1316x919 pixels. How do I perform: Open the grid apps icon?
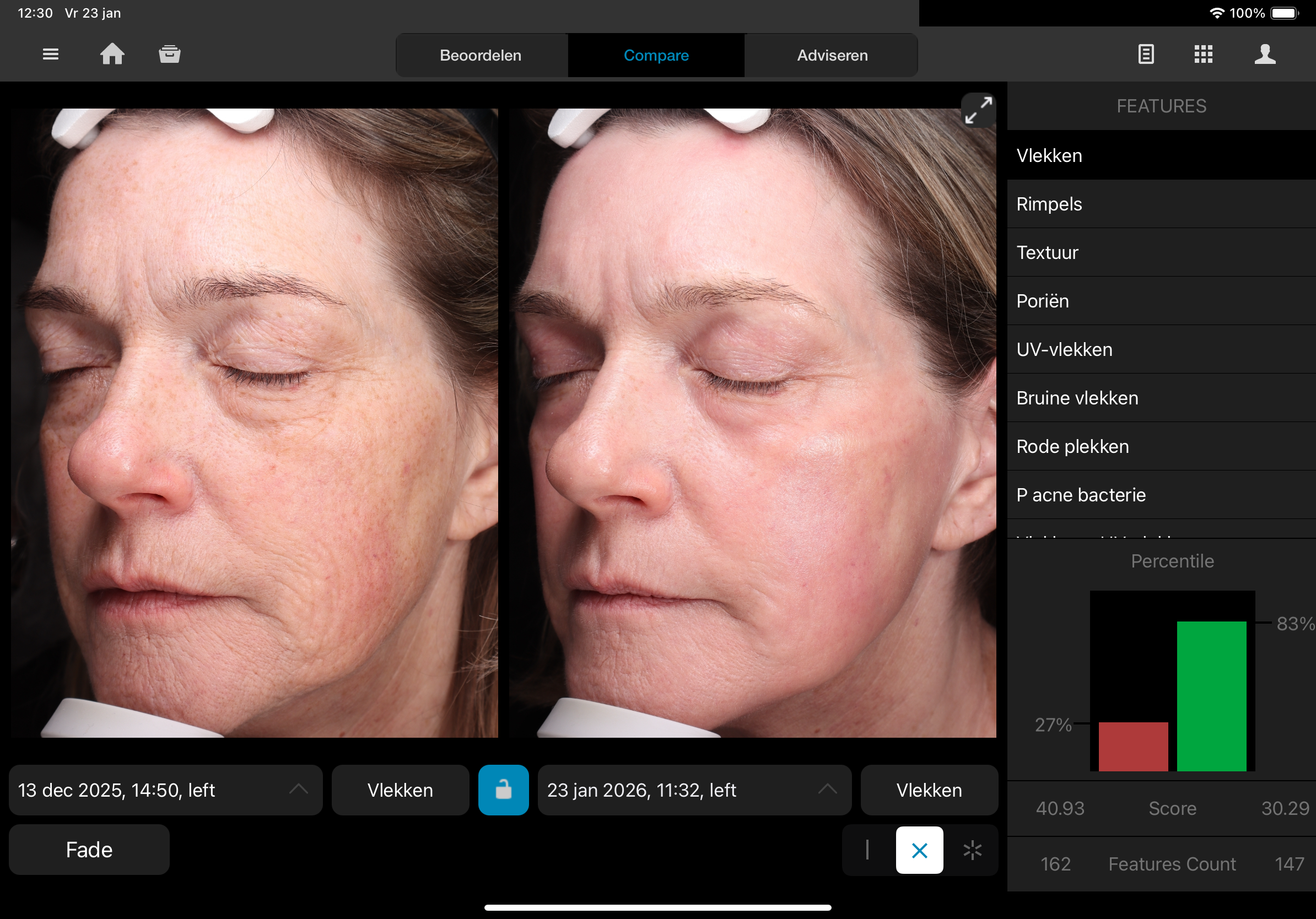coord(1203,55)
